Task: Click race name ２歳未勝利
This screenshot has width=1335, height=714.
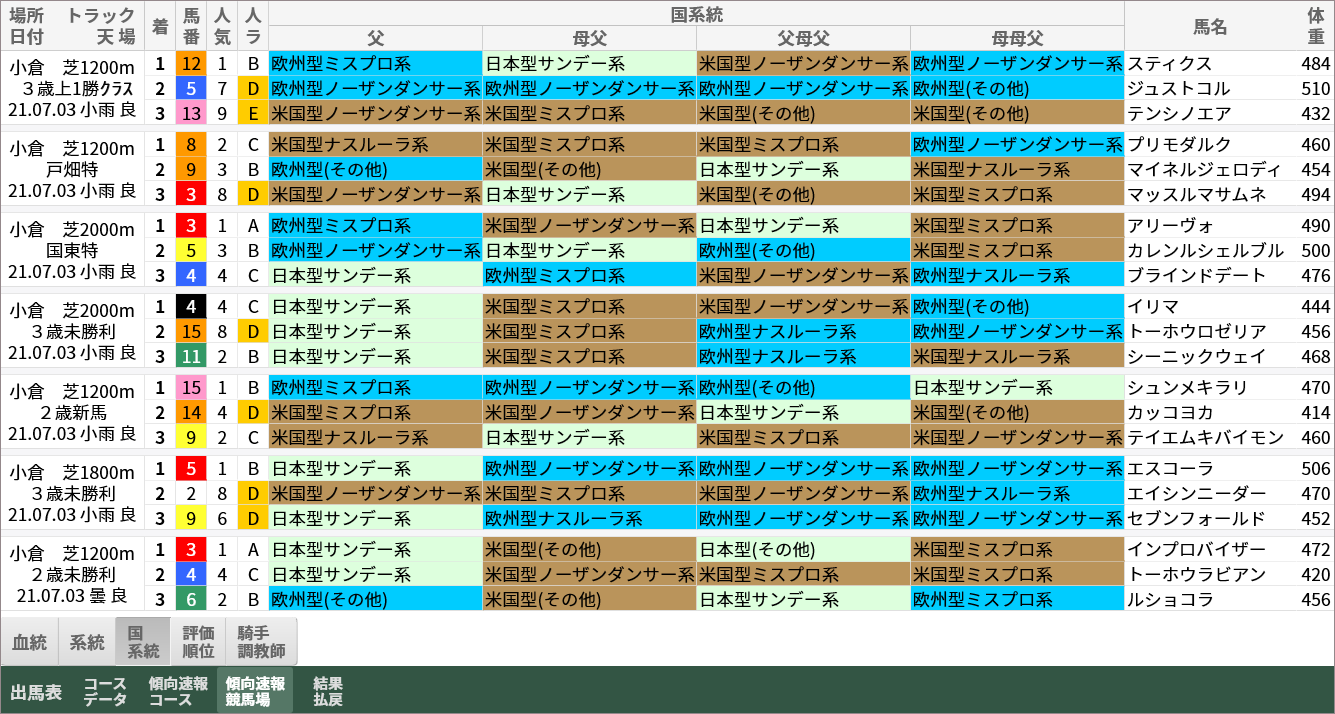Action: [x=71, y=574]
